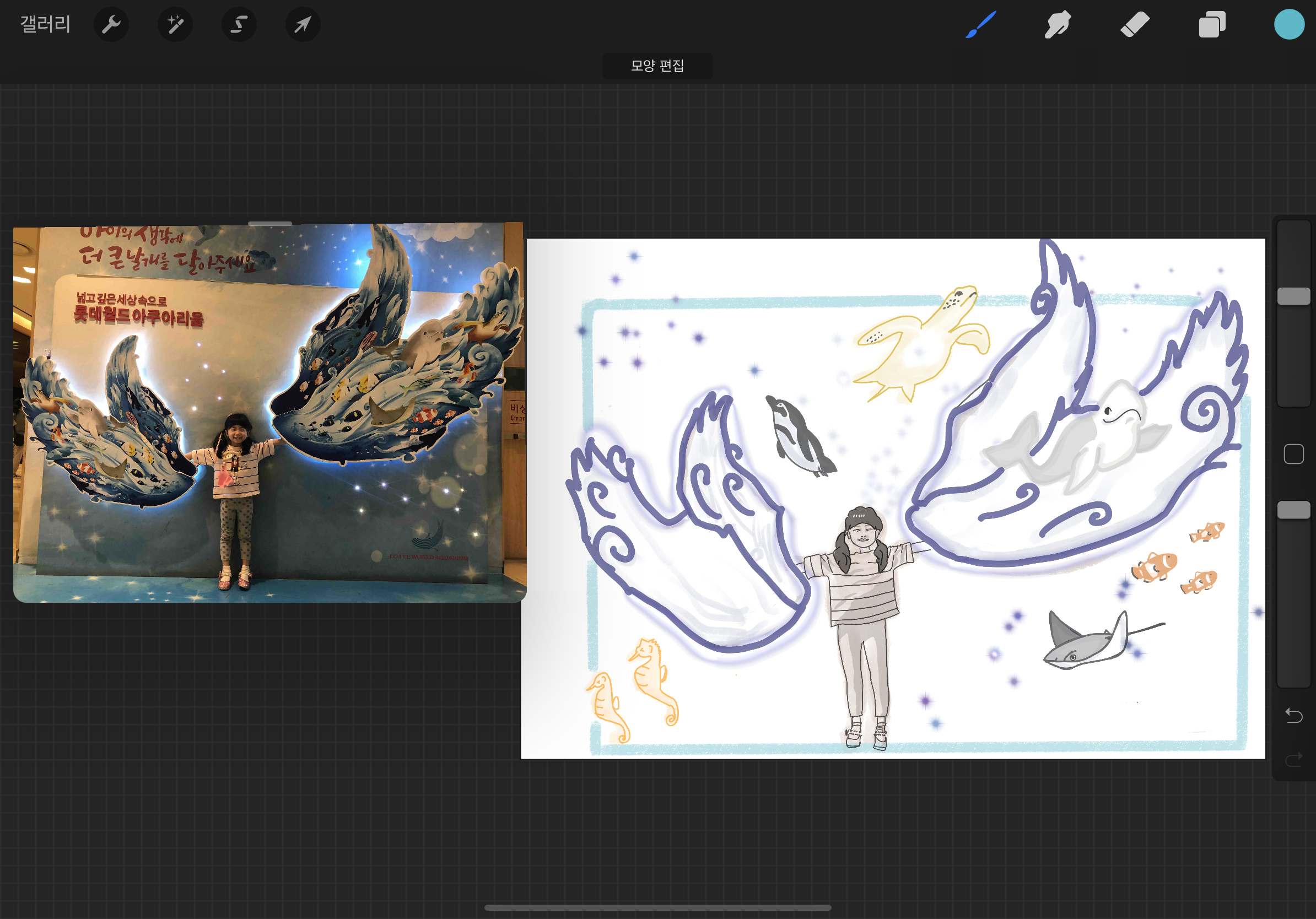Screen dimensions: 1316x919
Task: Activate the Transform arrow tool
Action: (x=303, y=25)
